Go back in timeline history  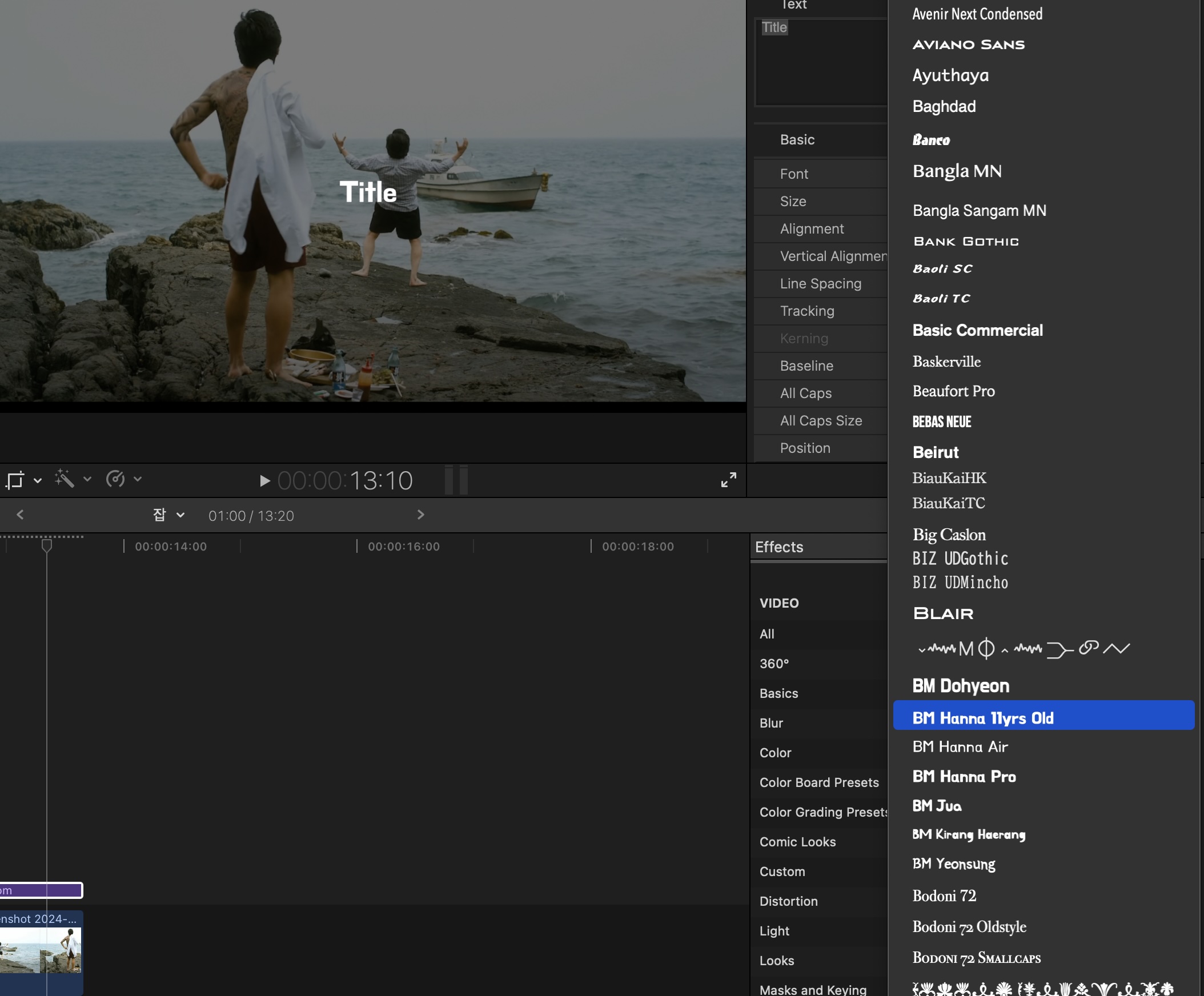point(20,515)
